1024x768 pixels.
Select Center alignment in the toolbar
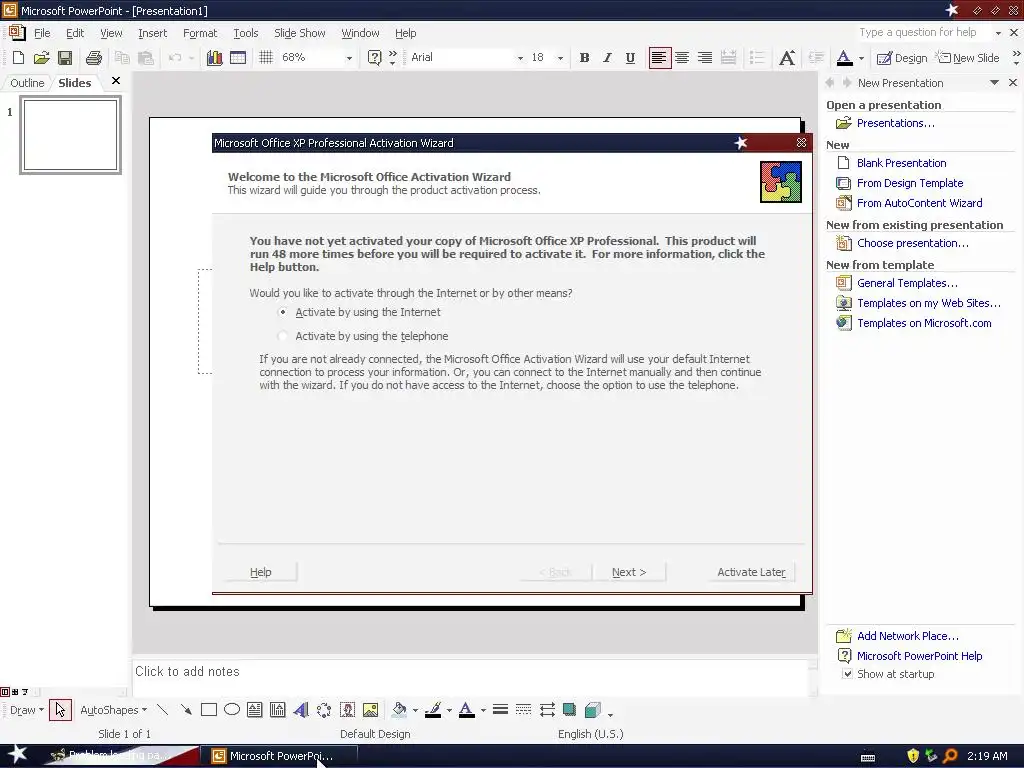pyautogui.click(x=682, y=57)
